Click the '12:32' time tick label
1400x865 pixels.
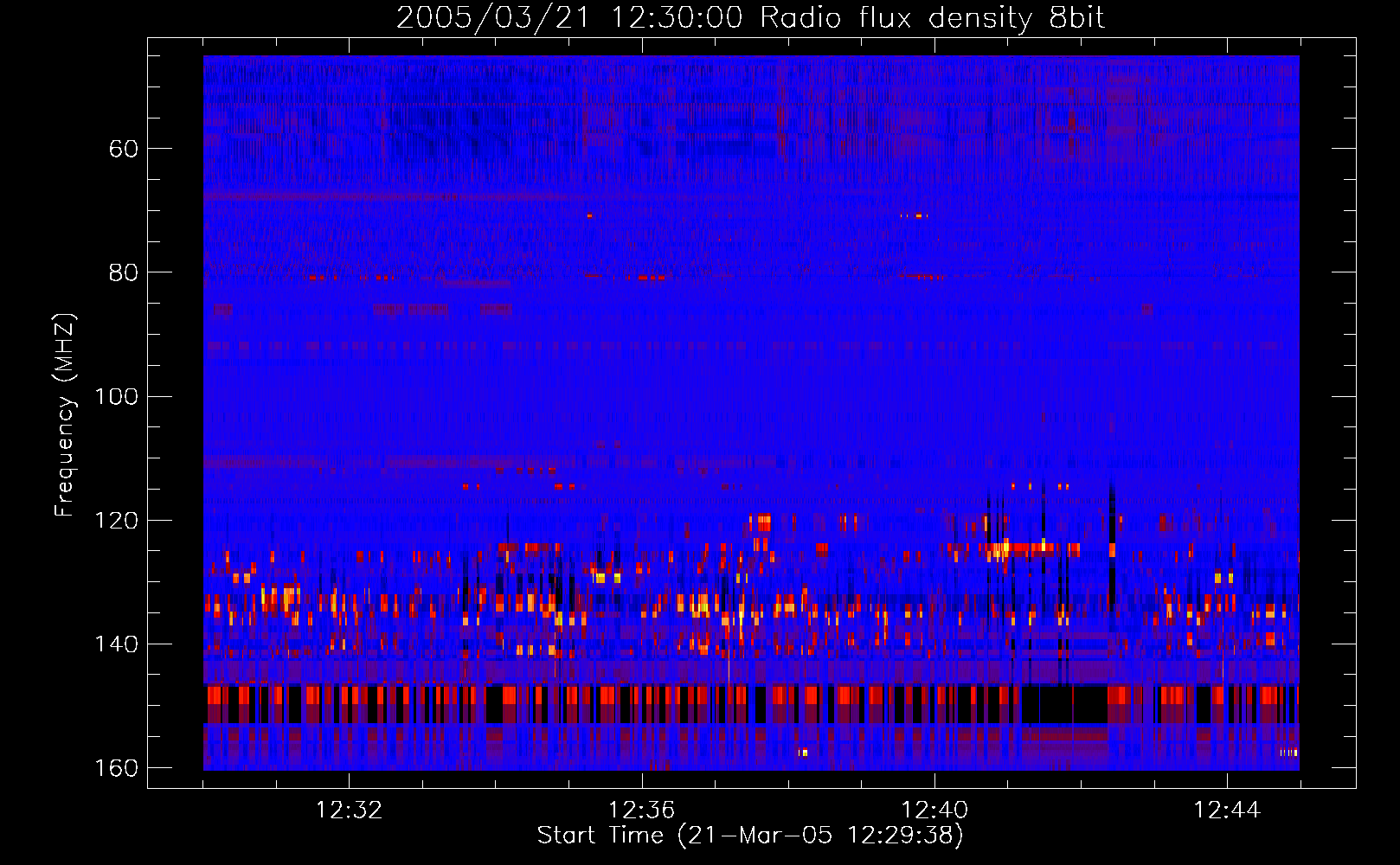point(349,811)
